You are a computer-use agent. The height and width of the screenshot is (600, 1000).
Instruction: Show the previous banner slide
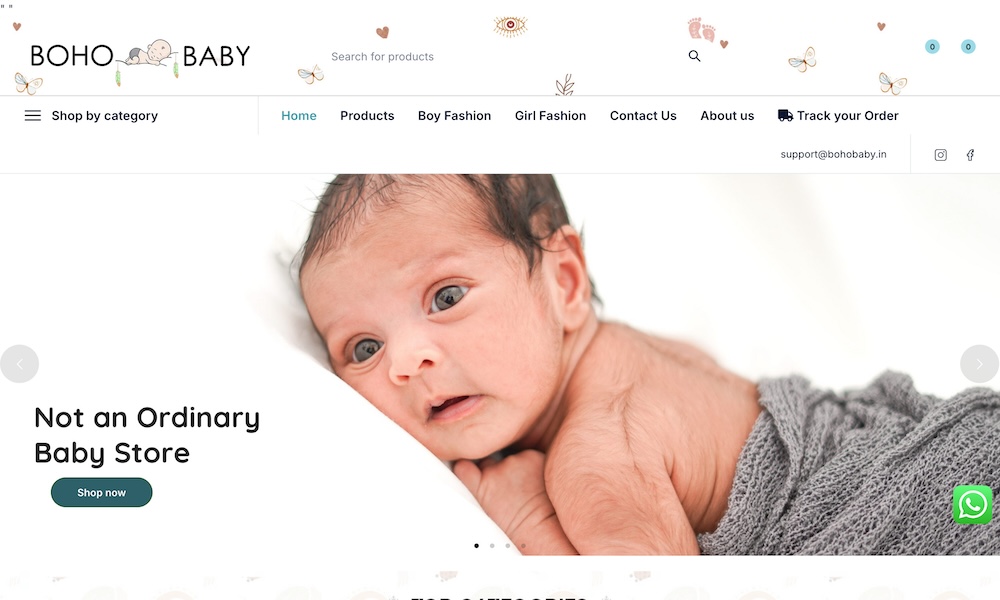tap(19, 364)
